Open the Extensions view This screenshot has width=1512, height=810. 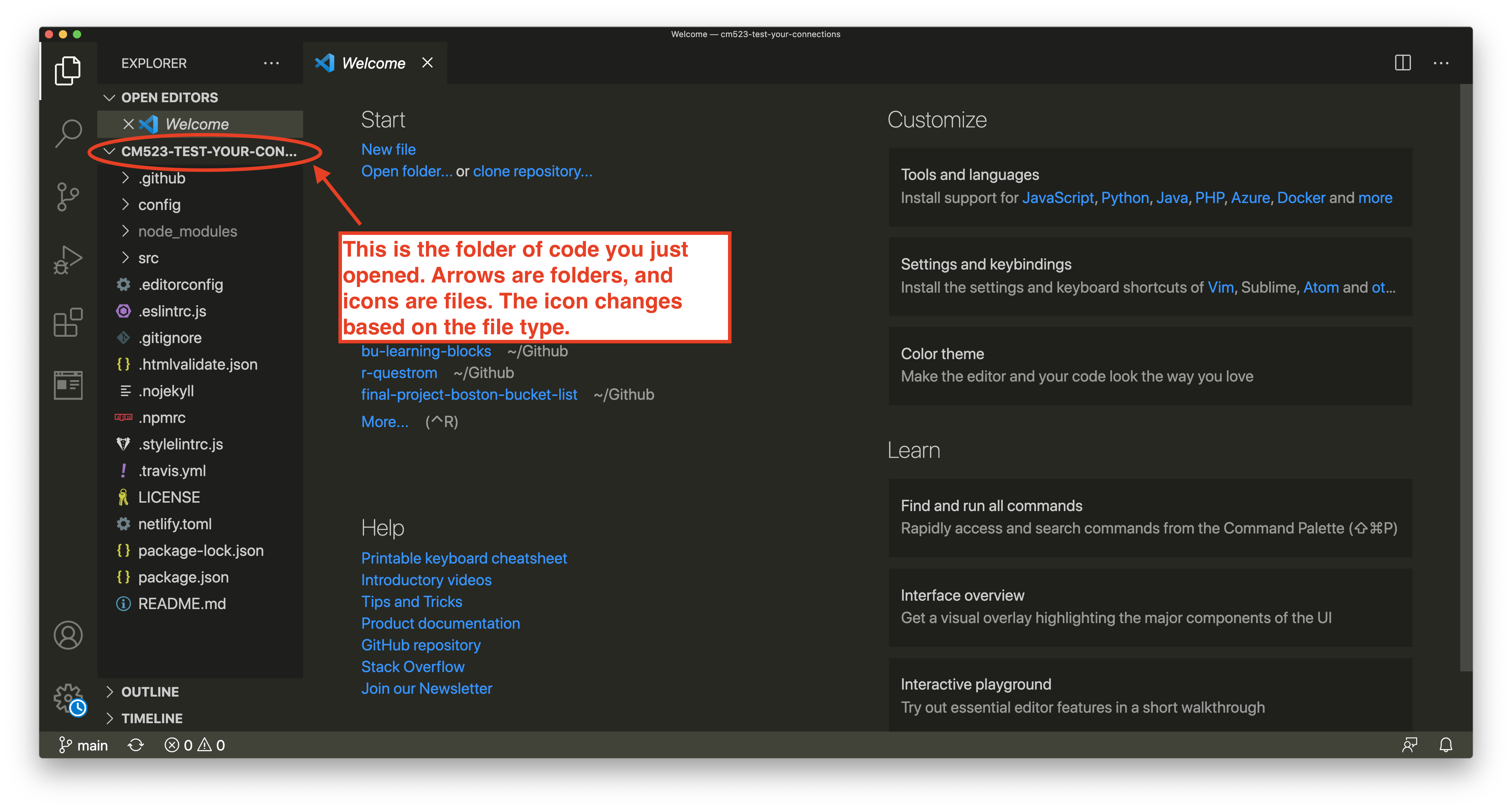click(x=68, y=323)
